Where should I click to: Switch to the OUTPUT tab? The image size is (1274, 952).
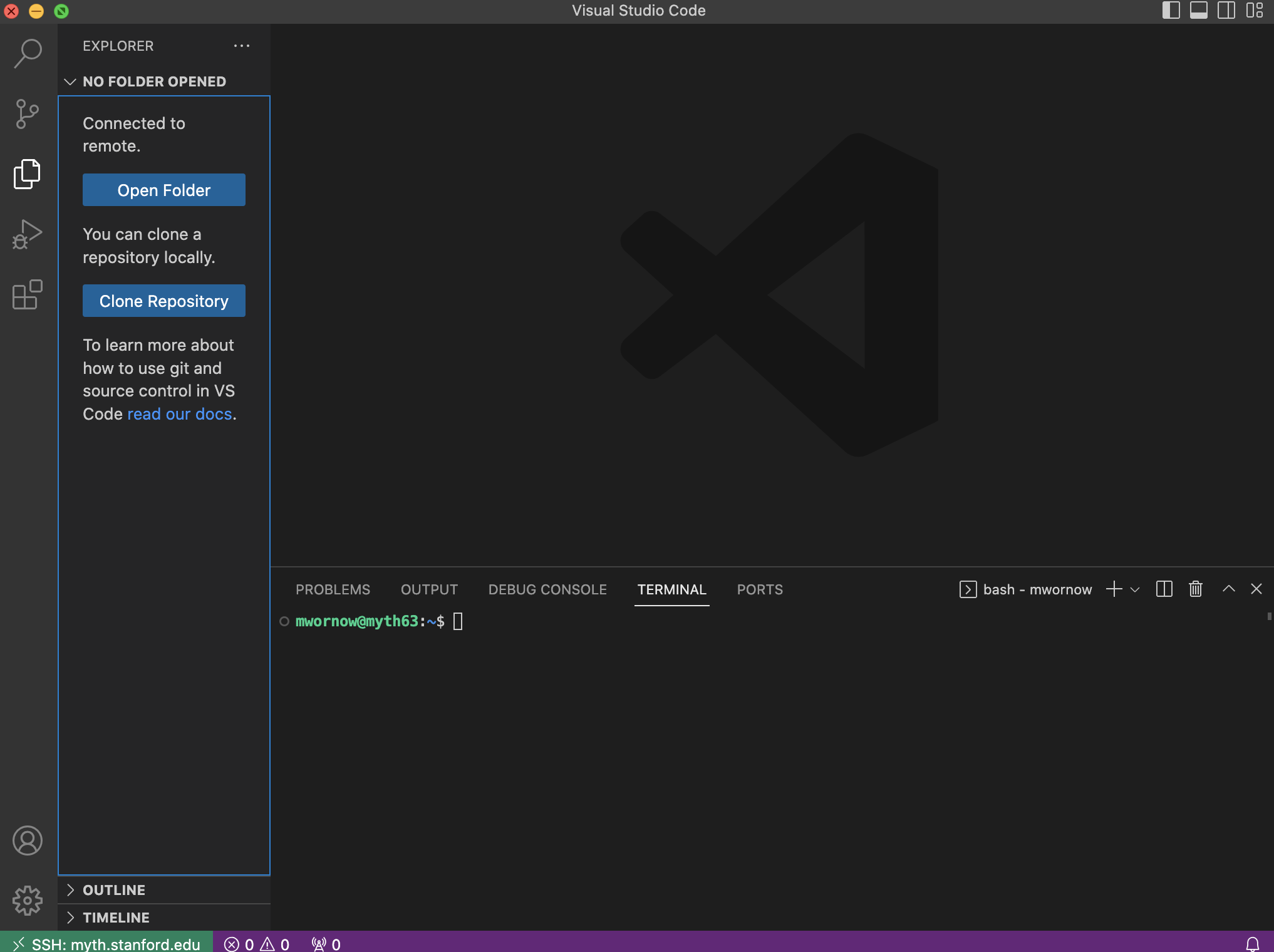point(430,589)
